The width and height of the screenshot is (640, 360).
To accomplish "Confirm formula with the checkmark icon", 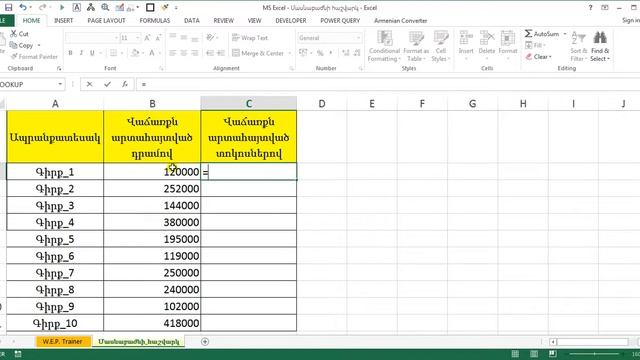I will 107,84.
